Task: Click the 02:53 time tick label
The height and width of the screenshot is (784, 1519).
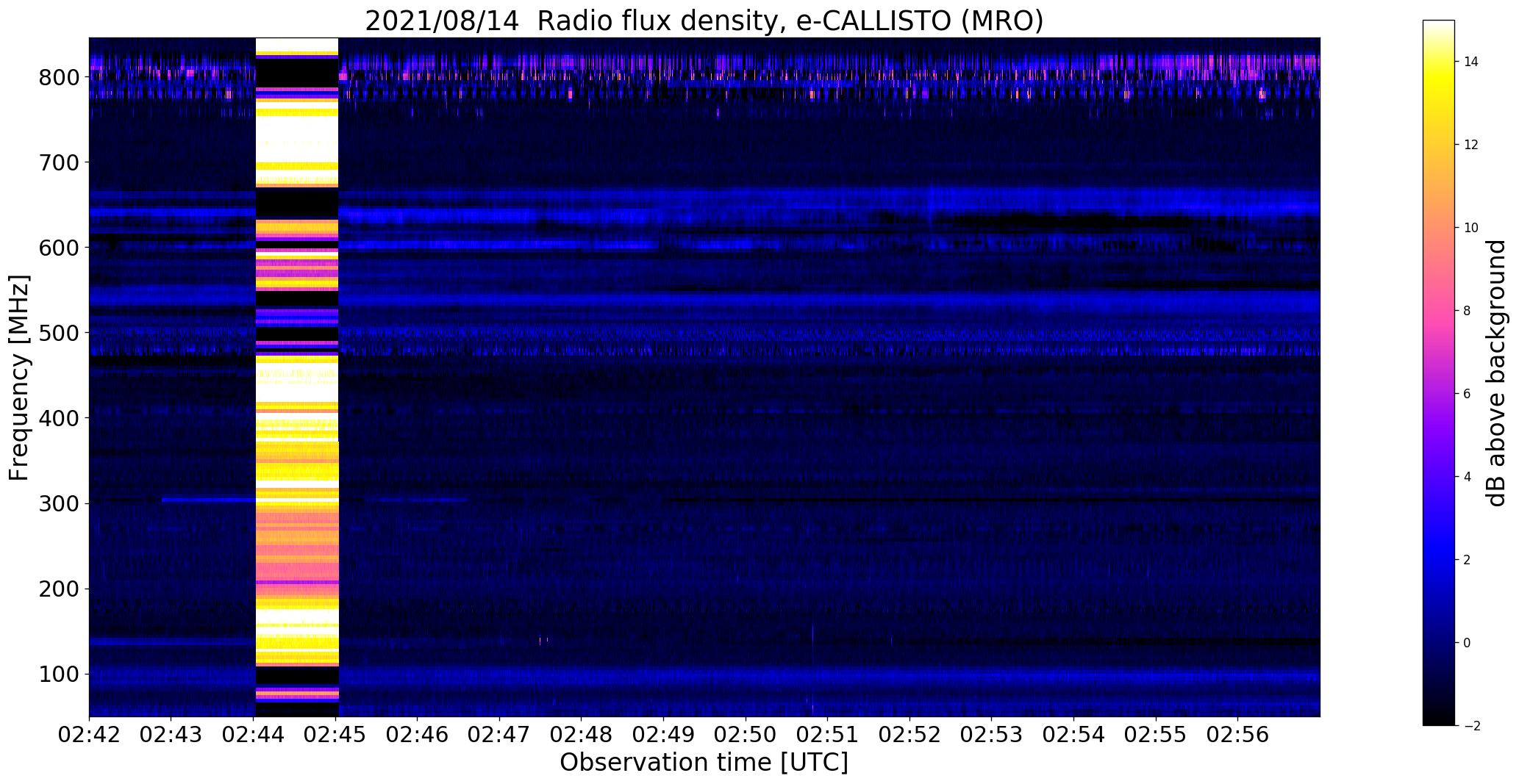Action: [x=992, y=735]
